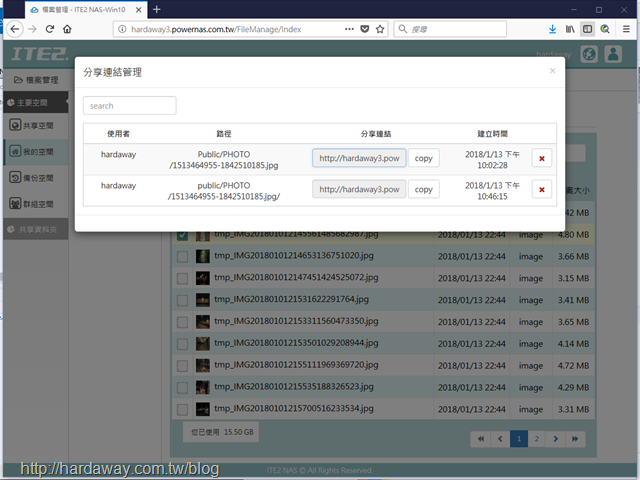Screen dimensions: 640x480
Task: Select the main space sidebar section
Action: 36,102
